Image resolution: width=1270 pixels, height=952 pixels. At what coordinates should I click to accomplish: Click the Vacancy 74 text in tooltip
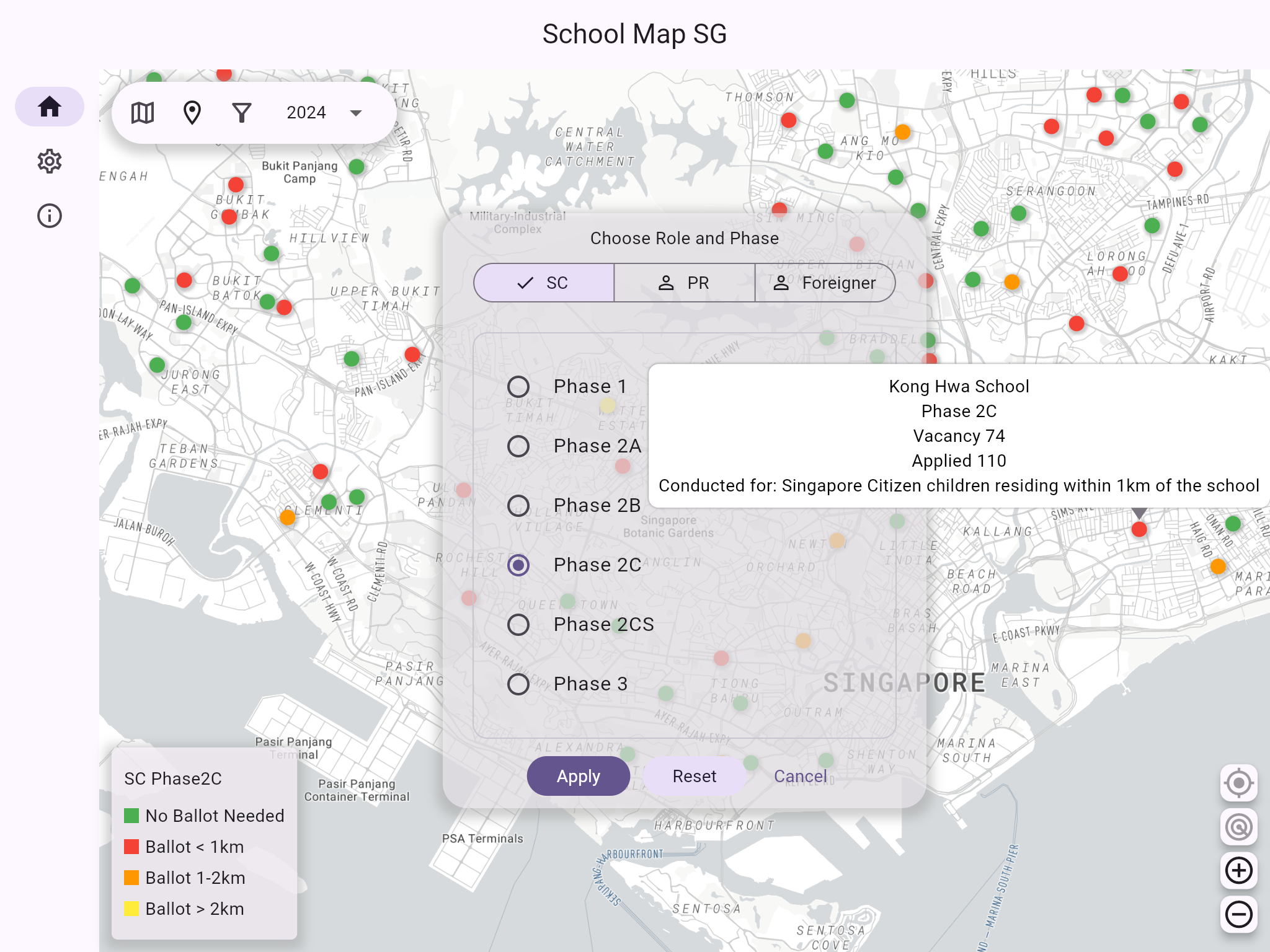point(959,436)
